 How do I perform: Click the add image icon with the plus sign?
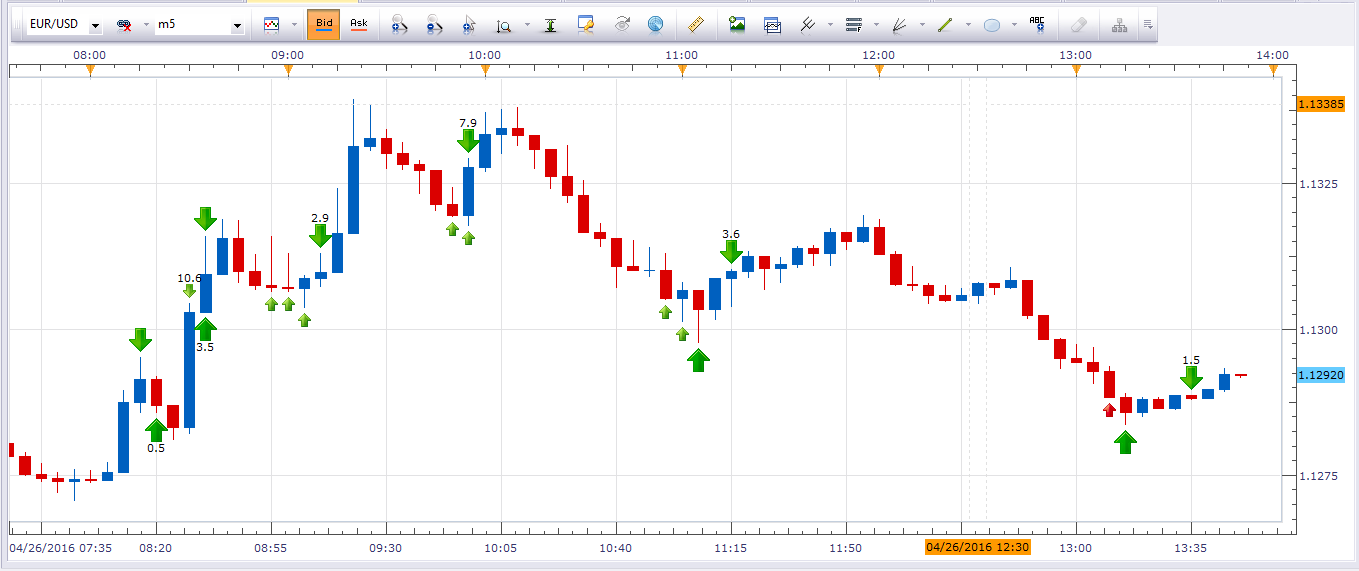(737, 24)
